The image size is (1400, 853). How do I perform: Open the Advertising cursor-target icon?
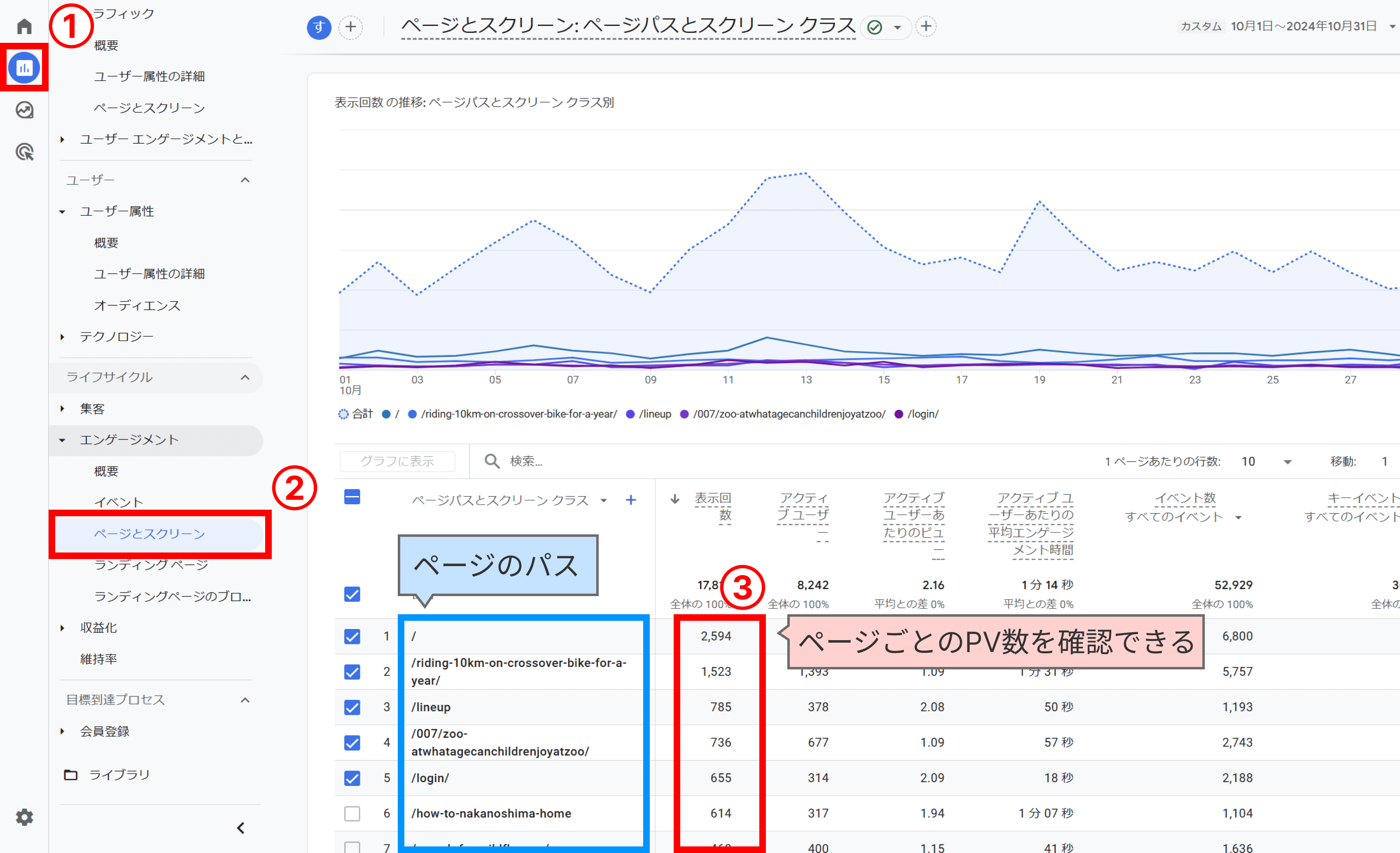24,151
